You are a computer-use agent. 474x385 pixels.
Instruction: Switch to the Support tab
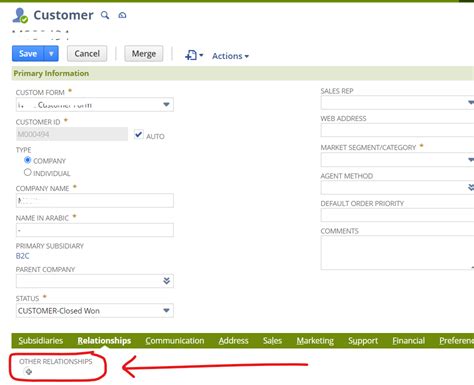363,341
